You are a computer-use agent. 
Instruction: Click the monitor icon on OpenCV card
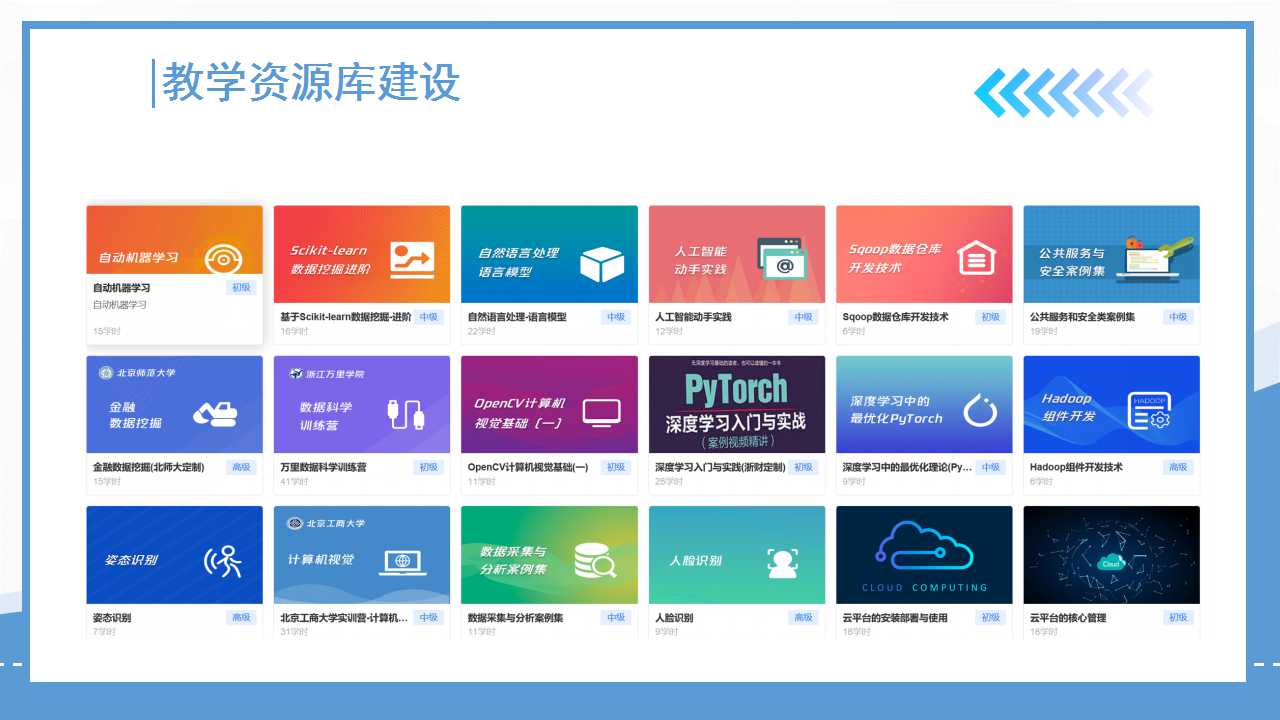(x=601, y=411)
